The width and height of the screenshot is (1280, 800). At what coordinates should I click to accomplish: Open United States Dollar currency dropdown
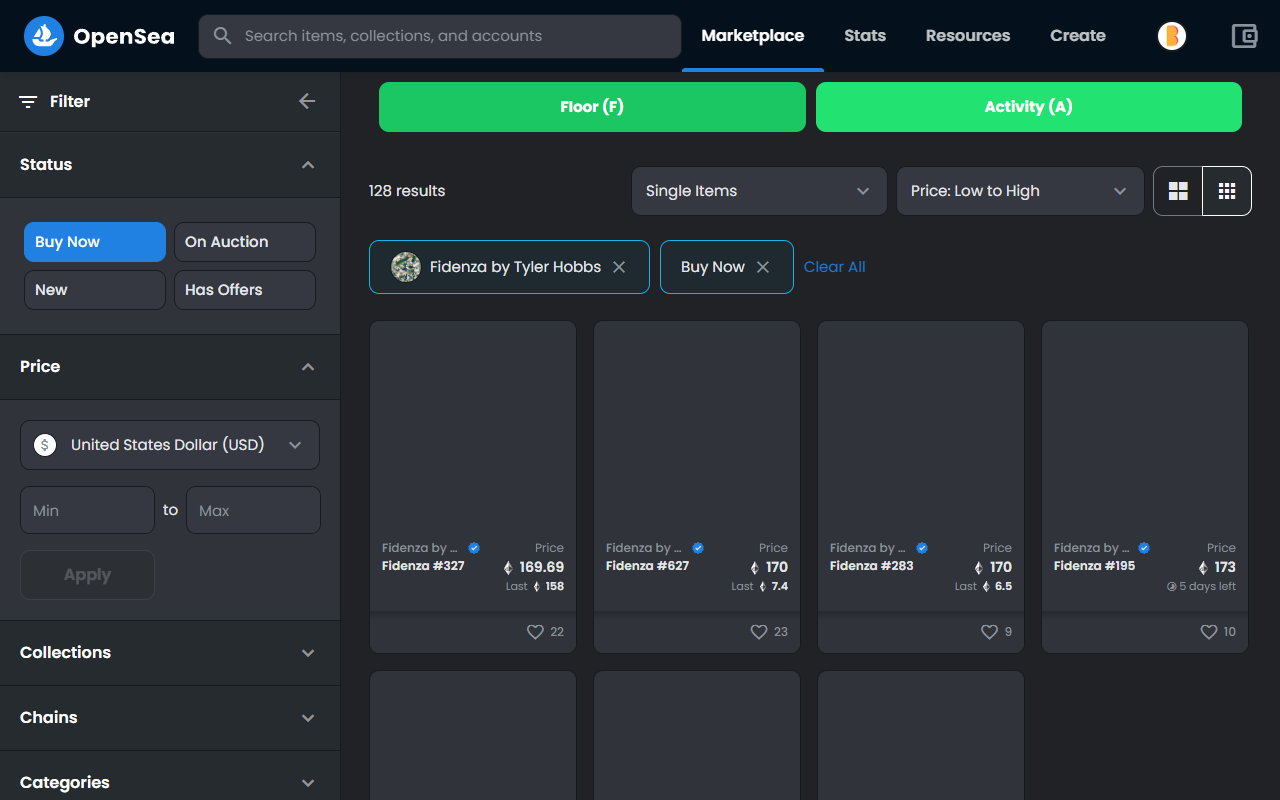pyautogui.click(x=170, y=445)
